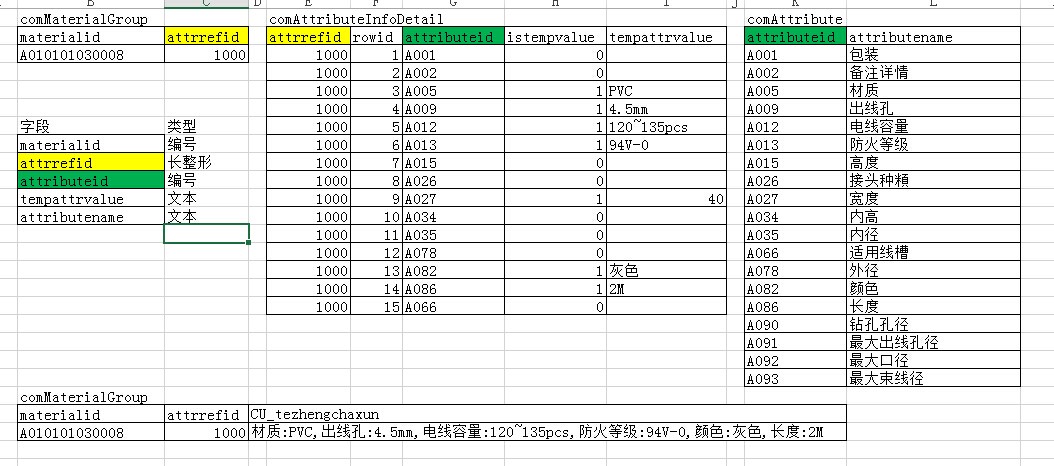Select the 电线容量 attribute name cell

point(933,126)
